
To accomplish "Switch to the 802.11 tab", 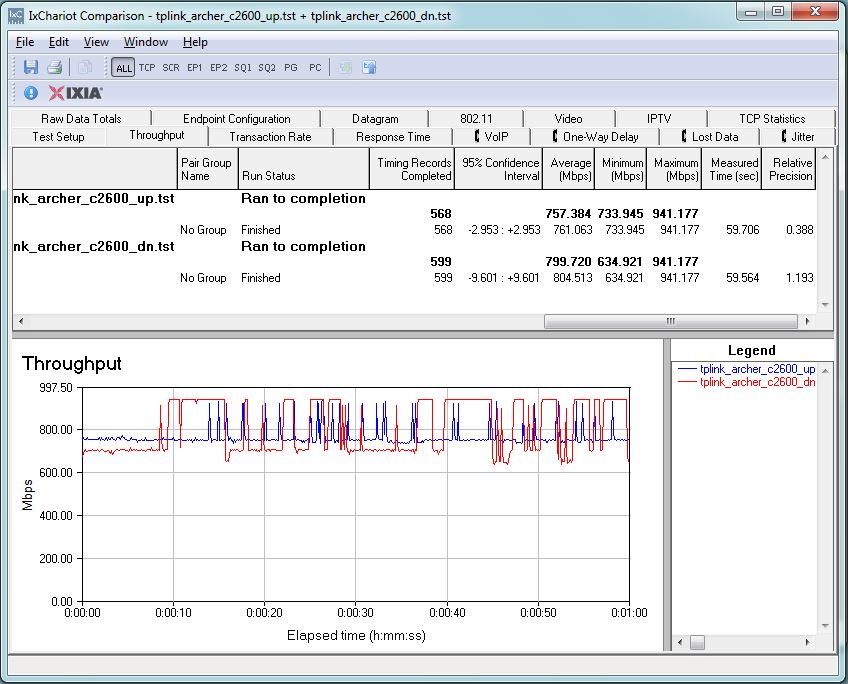I will pyautogui.click(x=476, y=118).
